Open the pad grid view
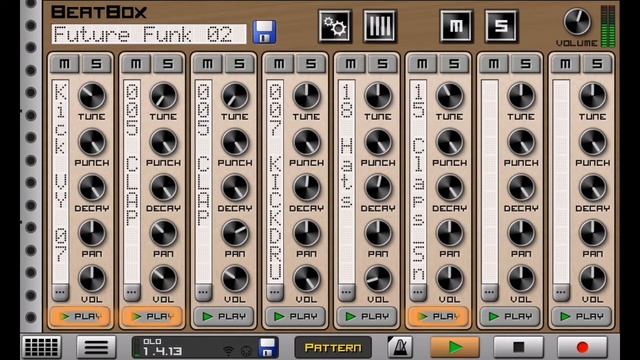The image size is (640, 360). (x=41, y=347)
